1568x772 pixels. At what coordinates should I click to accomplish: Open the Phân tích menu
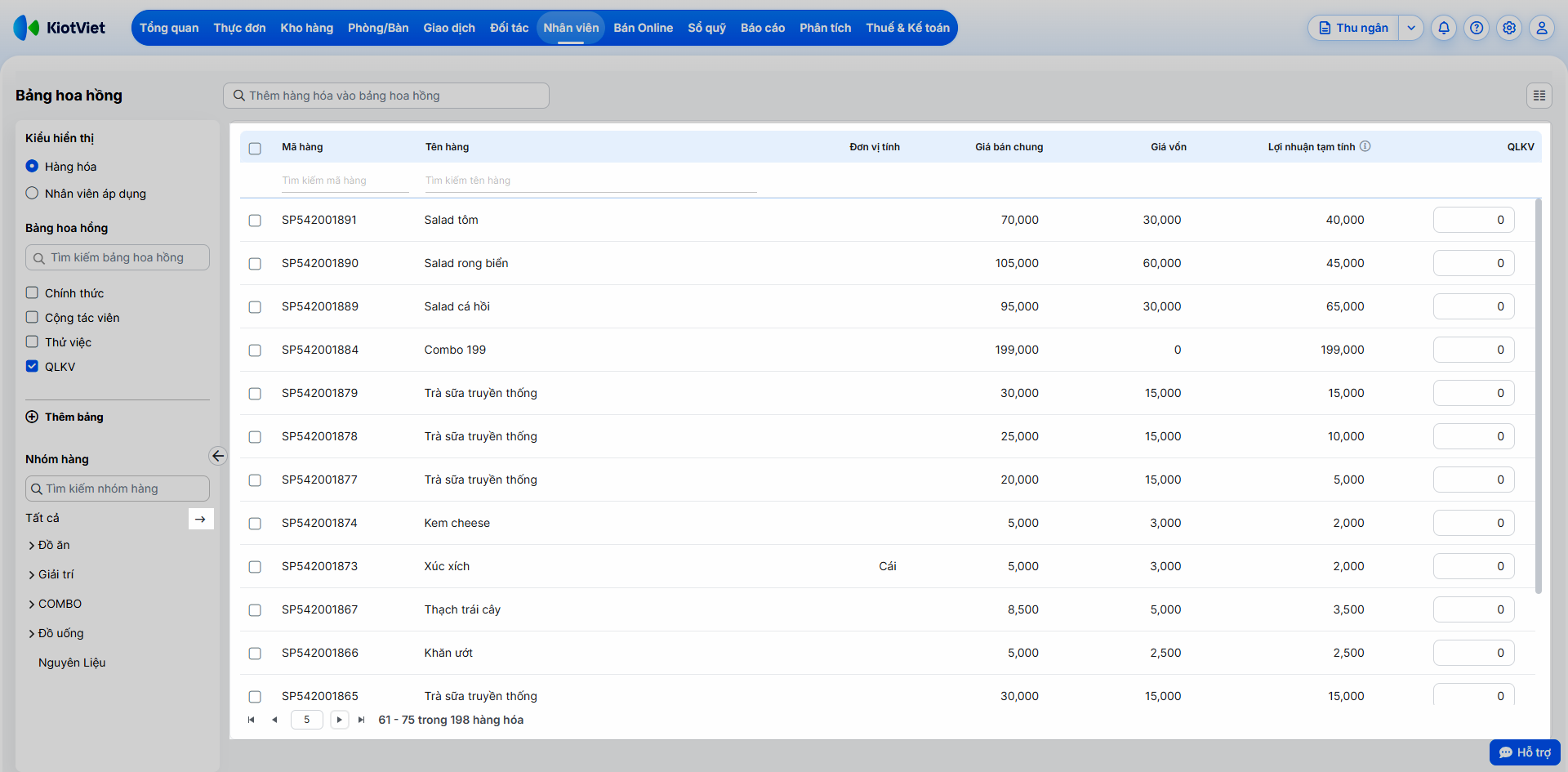[x=826, y=28]
